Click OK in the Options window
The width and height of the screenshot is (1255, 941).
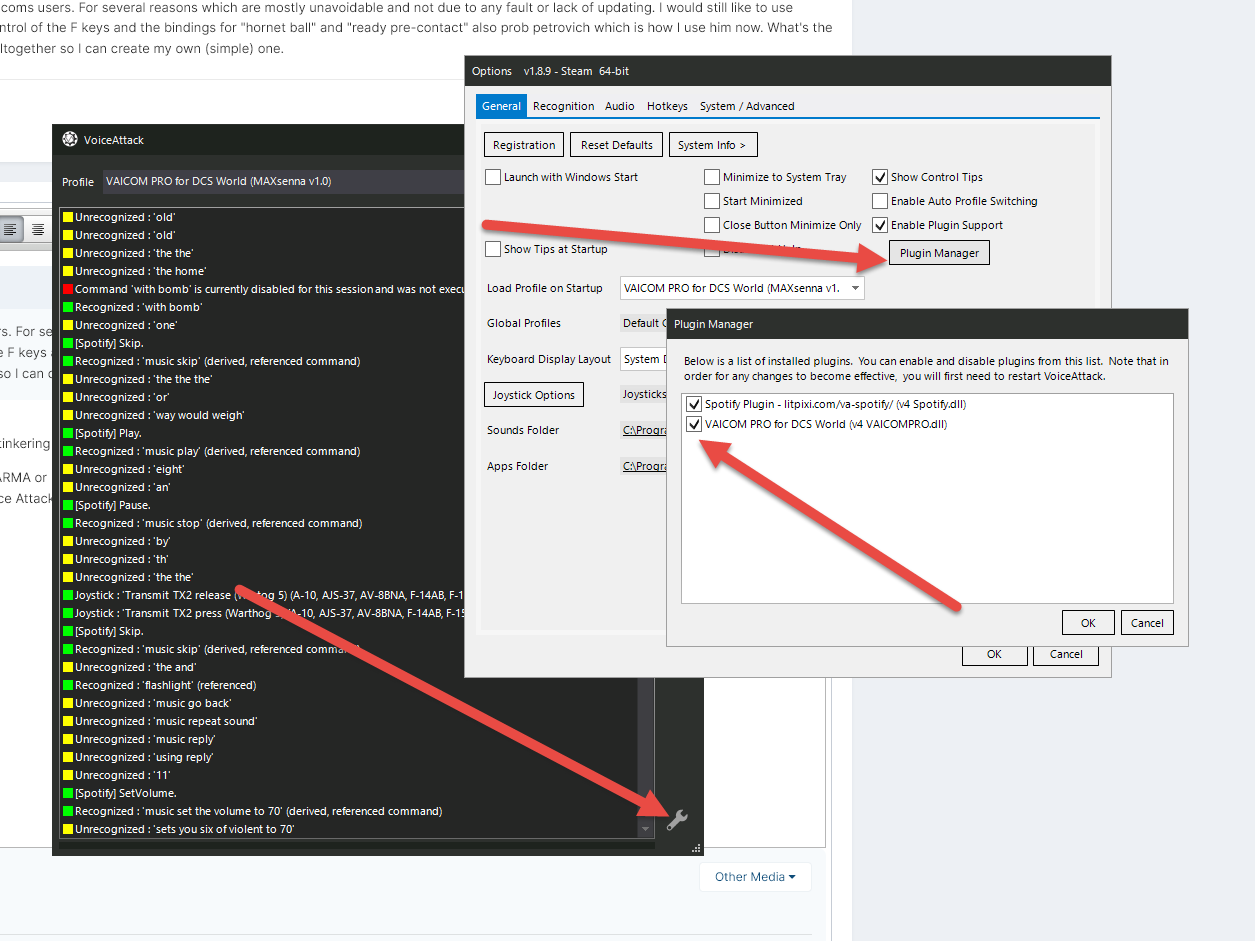994,654
